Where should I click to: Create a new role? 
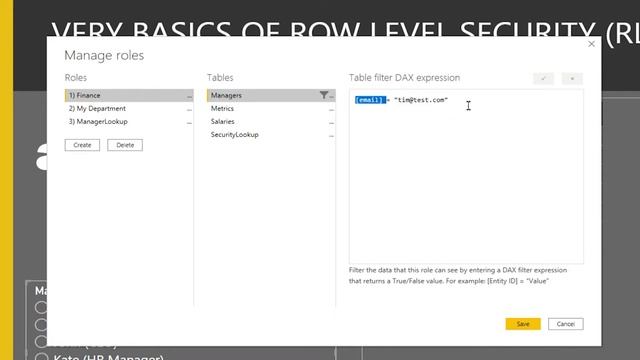tap(82, 145)
